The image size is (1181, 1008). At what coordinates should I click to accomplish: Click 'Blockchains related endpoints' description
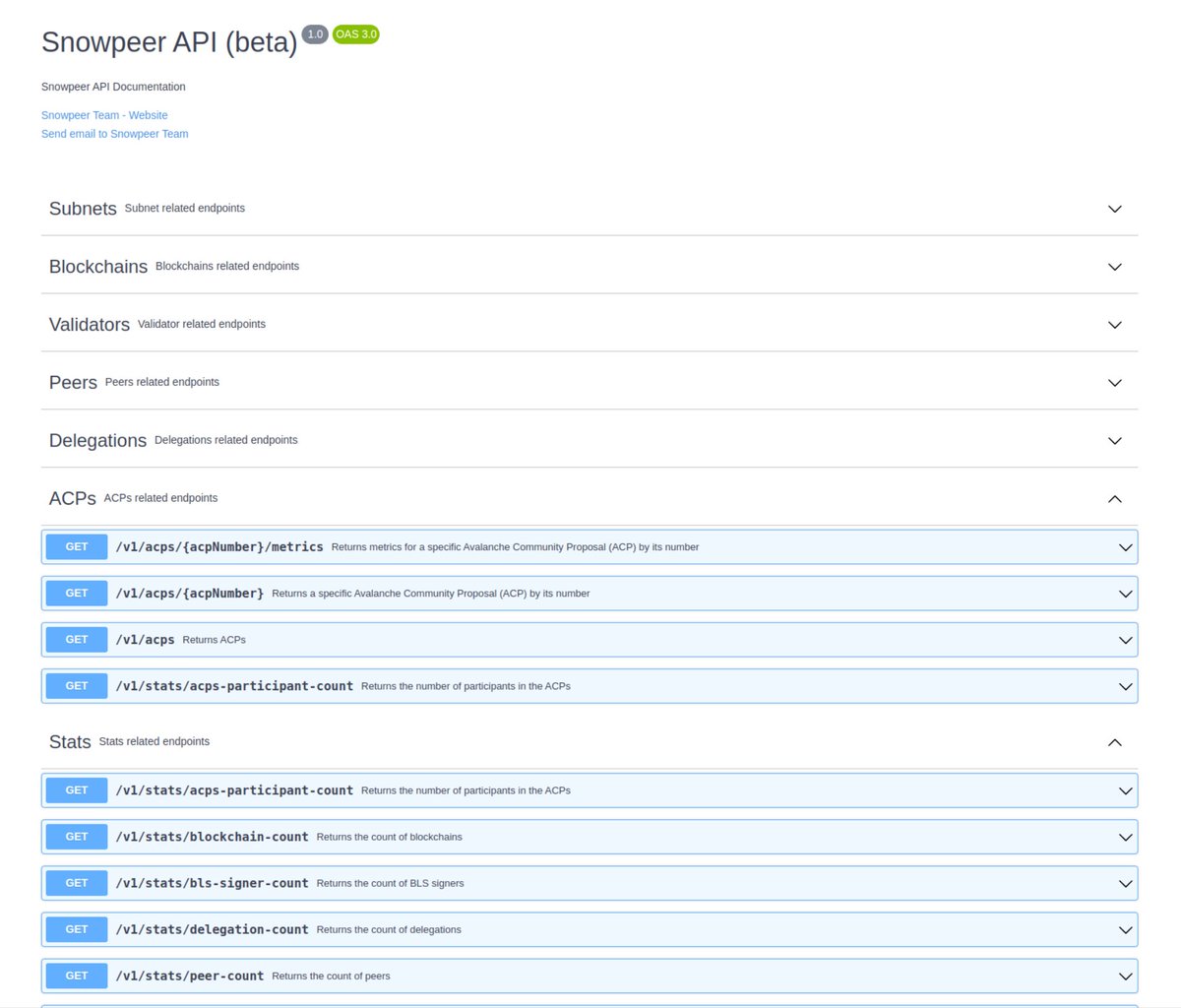tap(227, 266)
